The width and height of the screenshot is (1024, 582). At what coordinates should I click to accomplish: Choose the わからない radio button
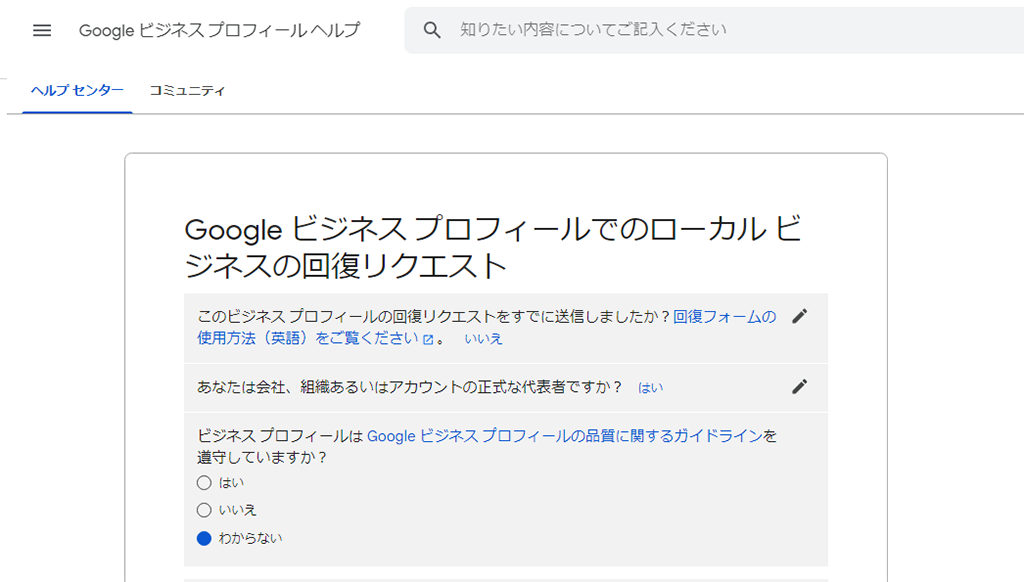point(204,538)
